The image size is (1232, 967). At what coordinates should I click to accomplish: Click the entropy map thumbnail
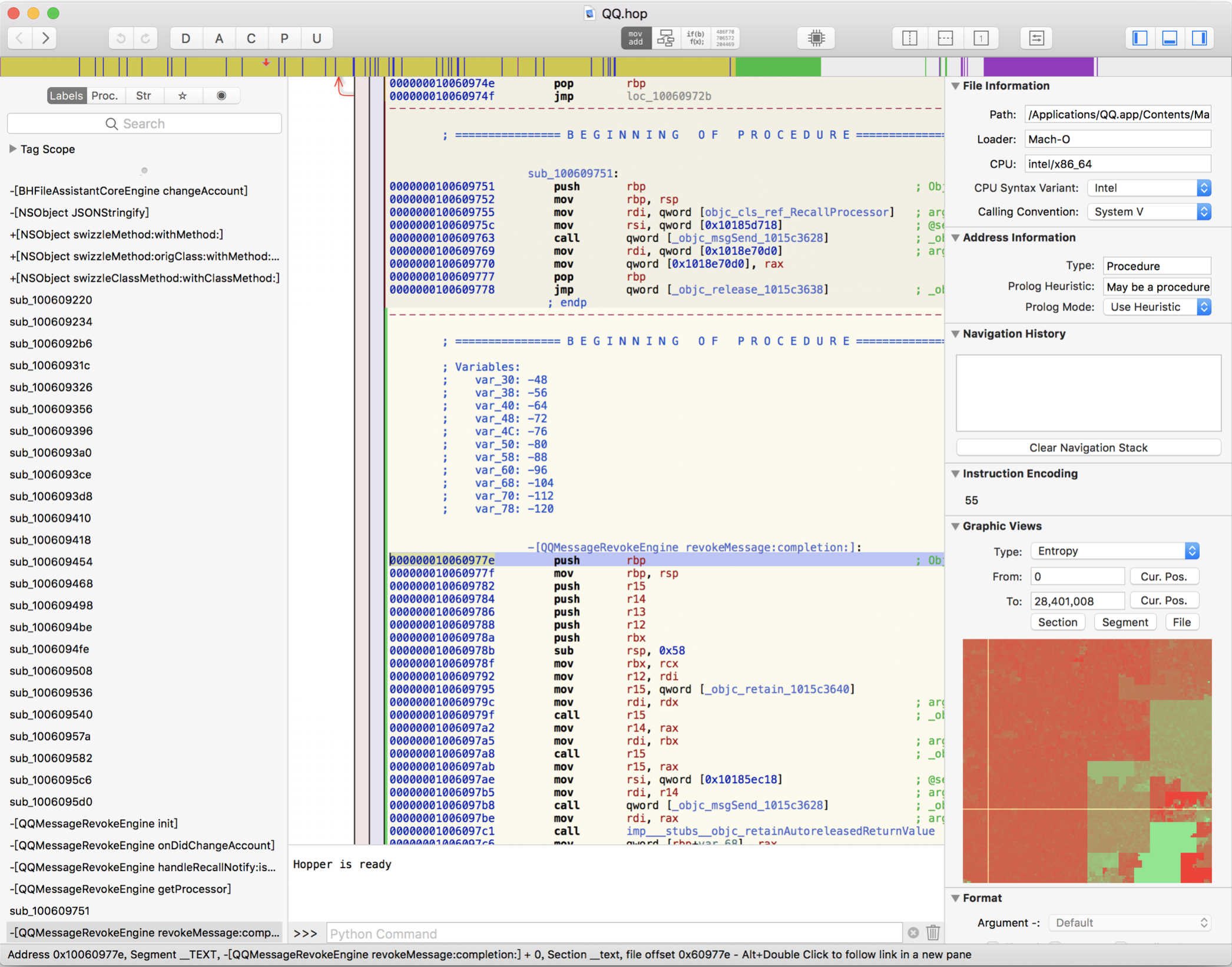pos(1087,761)
